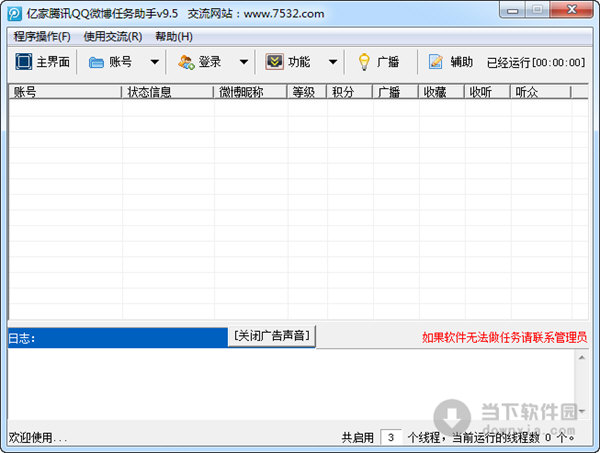Expand the 登录 dropdown arrow
The width and height of the screenshot is (600, 453).
click(244, 62)
